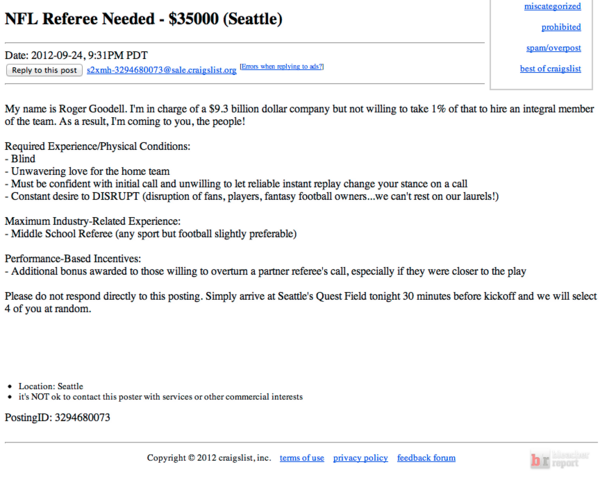
Task: Click the Copyright 2012 craigslist text
Action: click(x=209, y=458)
